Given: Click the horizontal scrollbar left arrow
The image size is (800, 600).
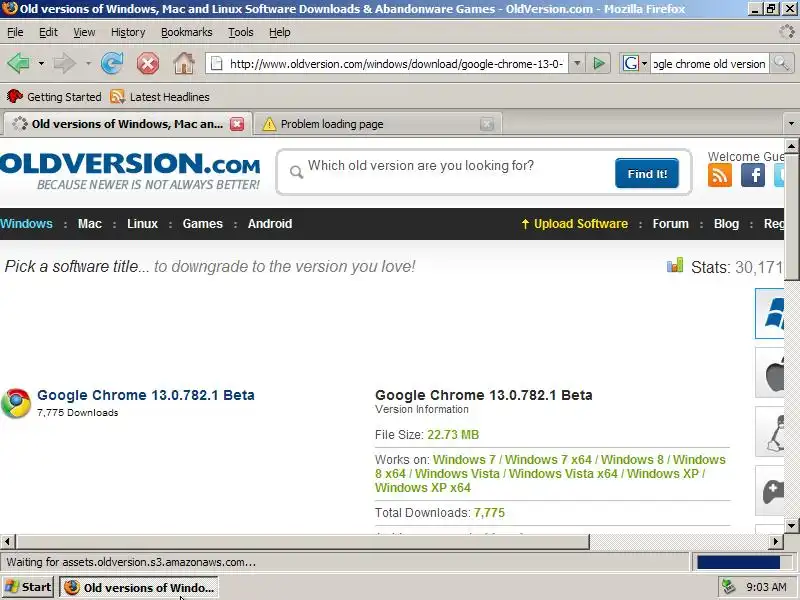Looking at the screenshot, I should (8, 541).
